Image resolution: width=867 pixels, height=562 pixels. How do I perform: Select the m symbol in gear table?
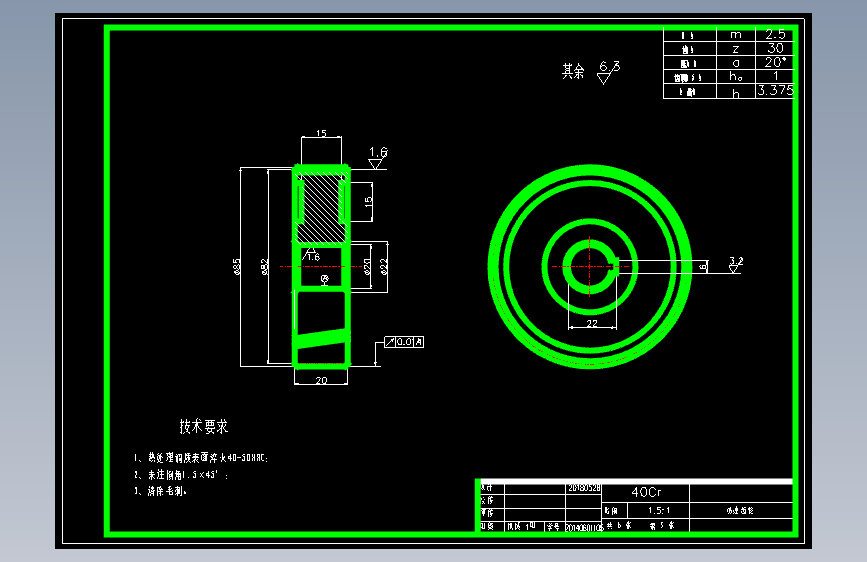[735, 35]
